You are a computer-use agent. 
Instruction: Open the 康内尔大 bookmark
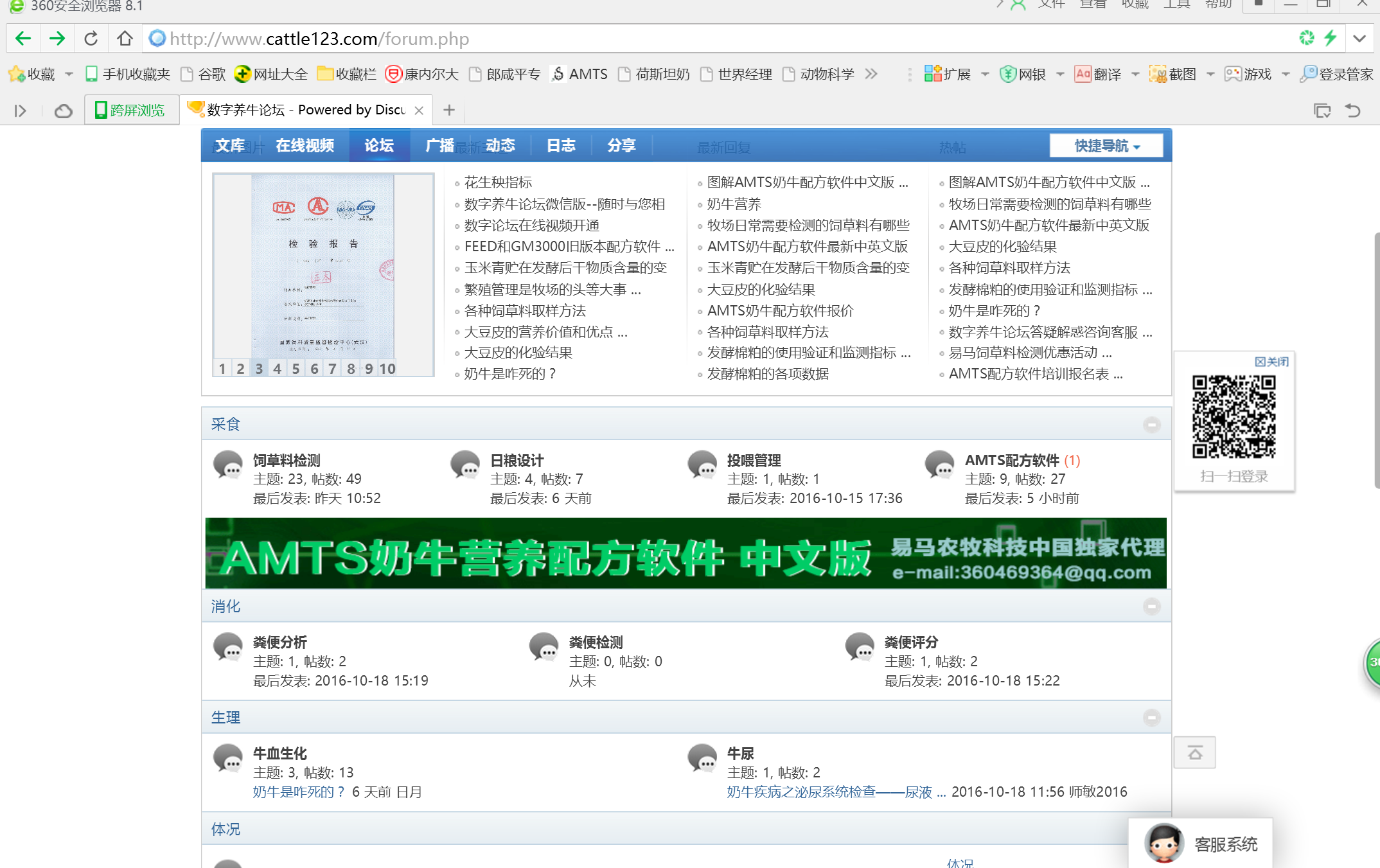click(422, 74)
